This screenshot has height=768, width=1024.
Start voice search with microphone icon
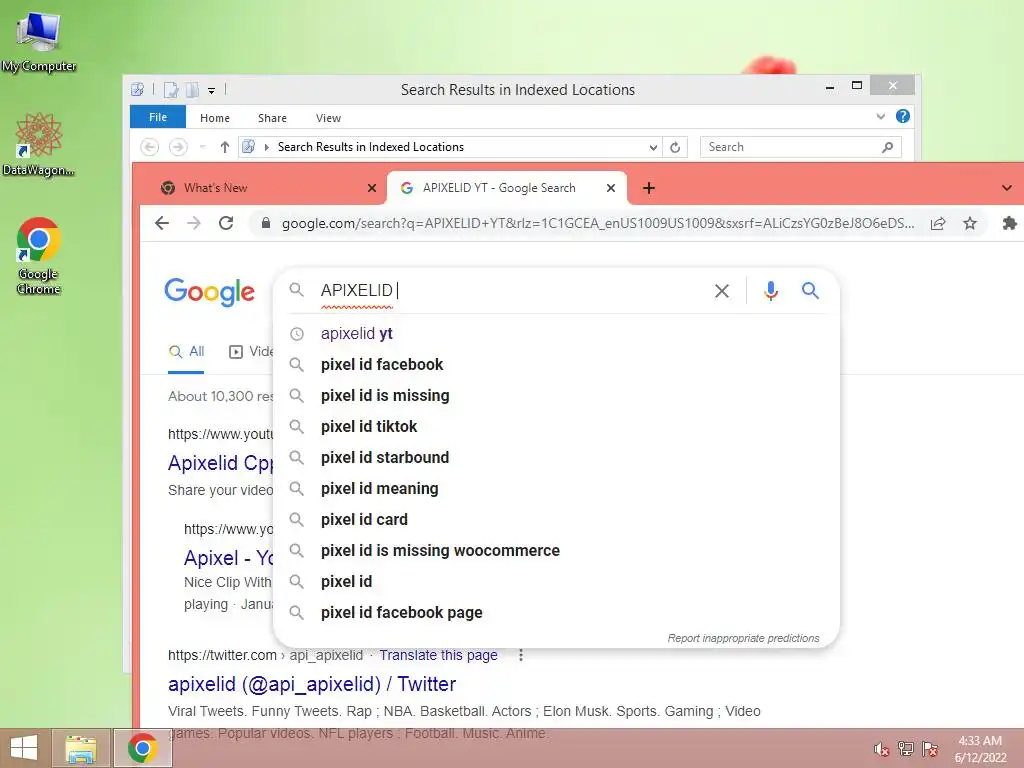(x=771, y=291)
